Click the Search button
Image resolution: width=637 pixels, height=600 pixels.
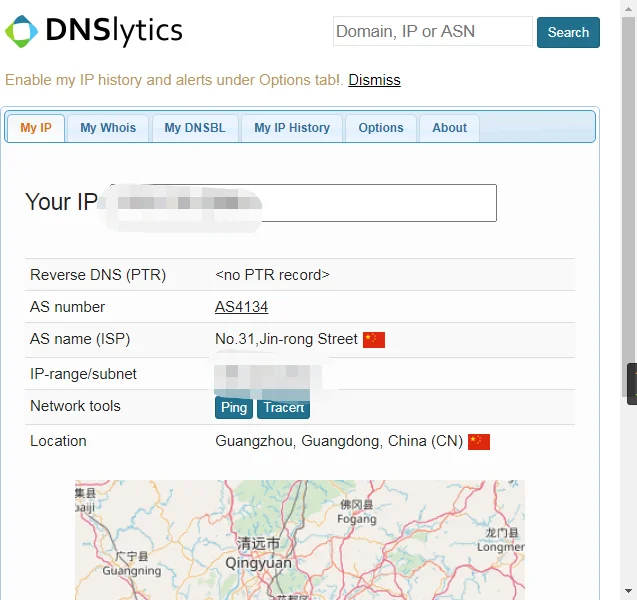click(568, 32)
